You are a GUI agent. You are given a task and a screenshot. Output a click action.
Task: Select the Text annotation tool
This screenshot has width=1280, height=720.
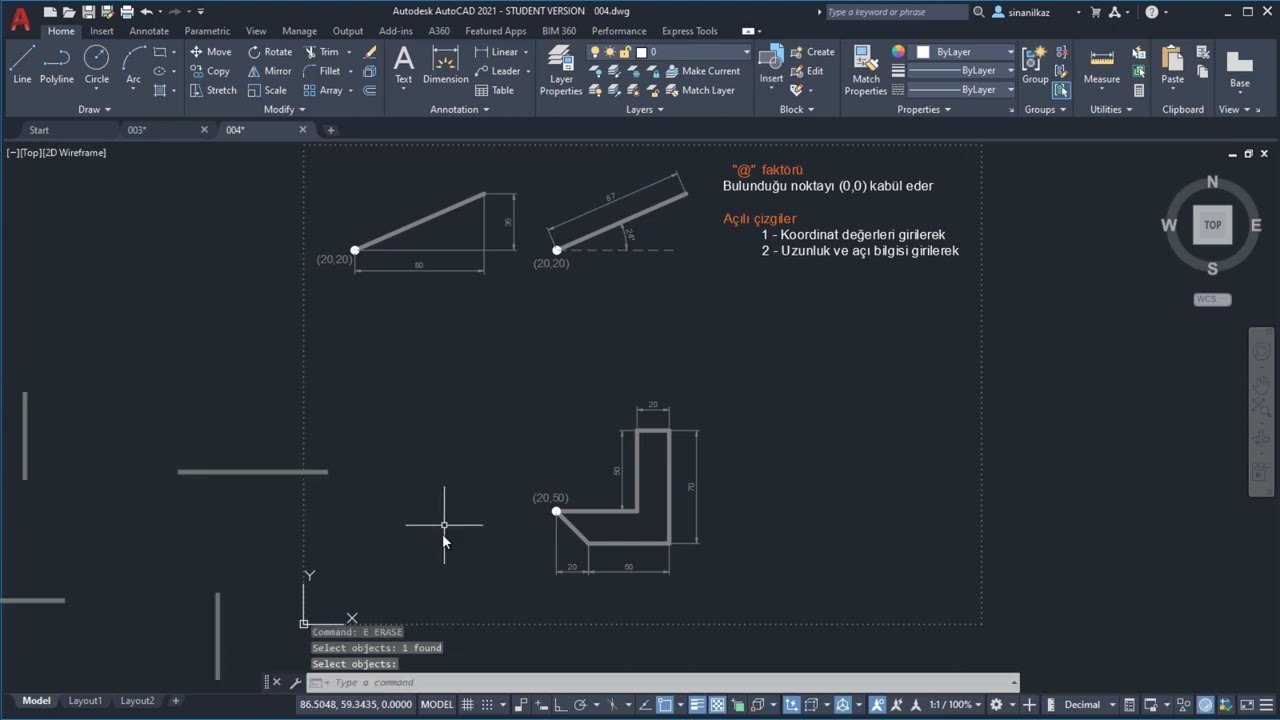(x=403, y=65)
